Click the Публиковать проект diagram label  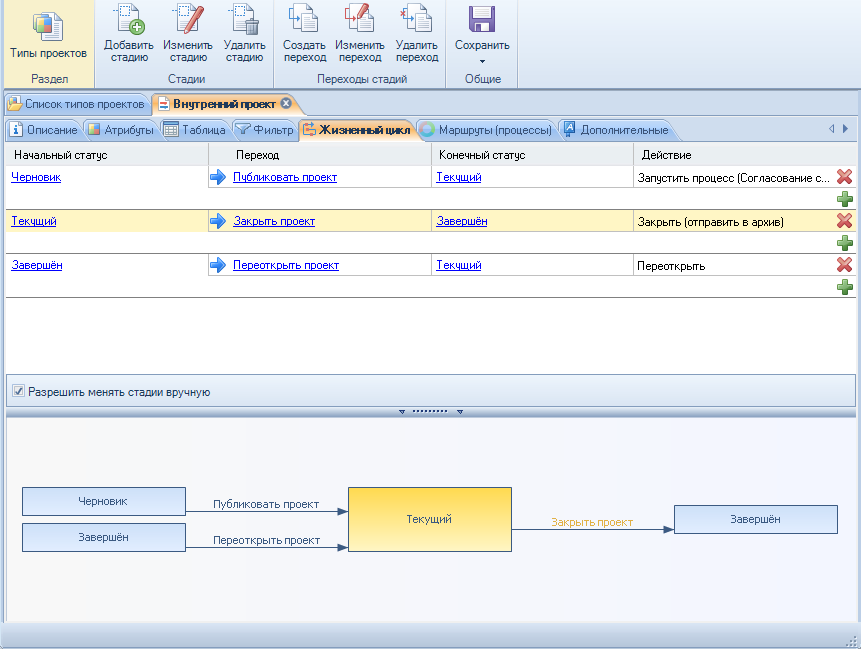point(266,504)
